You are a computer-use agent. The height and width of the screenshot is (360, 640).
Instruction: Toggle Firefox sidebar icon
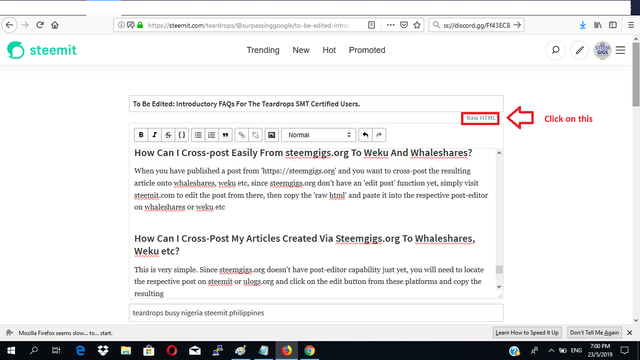pos(613,25)
